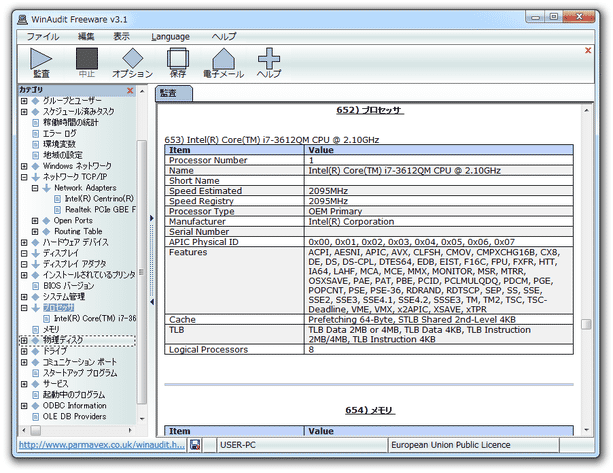
Task: Select インストールされているプリンタ tree item
Action: (89, 275)
